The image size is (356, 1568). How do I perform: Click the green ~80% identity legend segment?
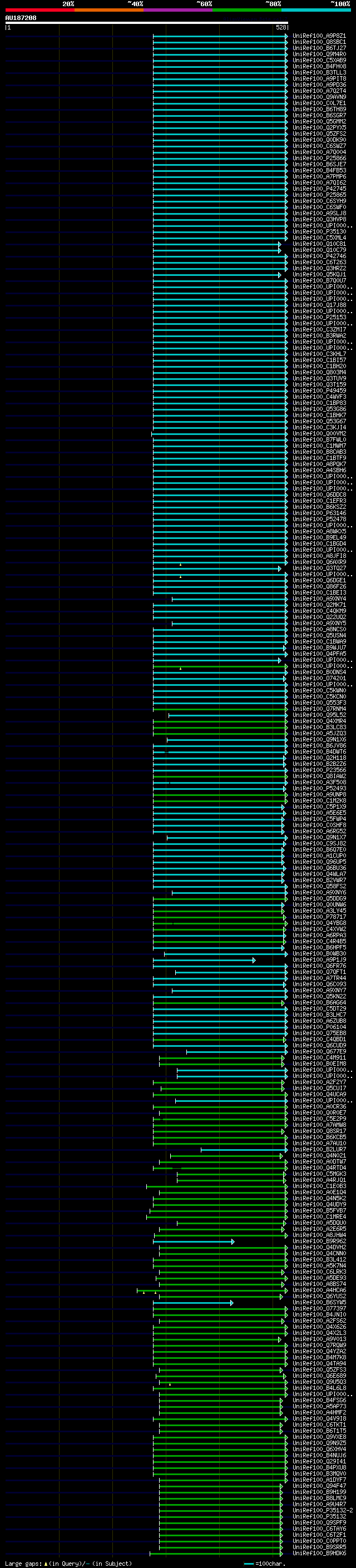(247, 10)
